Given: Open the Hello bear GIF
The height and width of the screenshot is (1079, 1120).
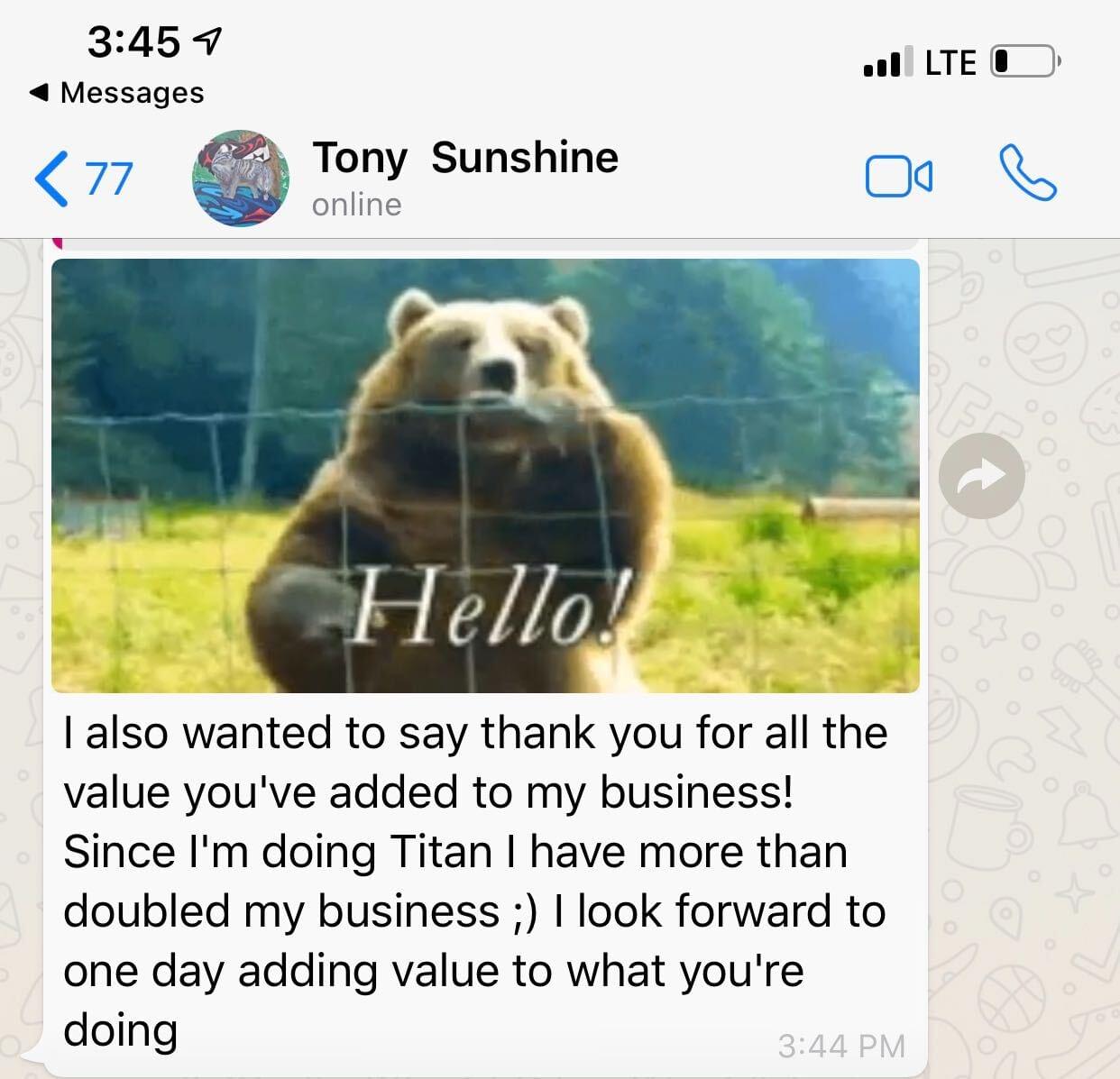Looking at the screenshot, I should coord(485,476).
